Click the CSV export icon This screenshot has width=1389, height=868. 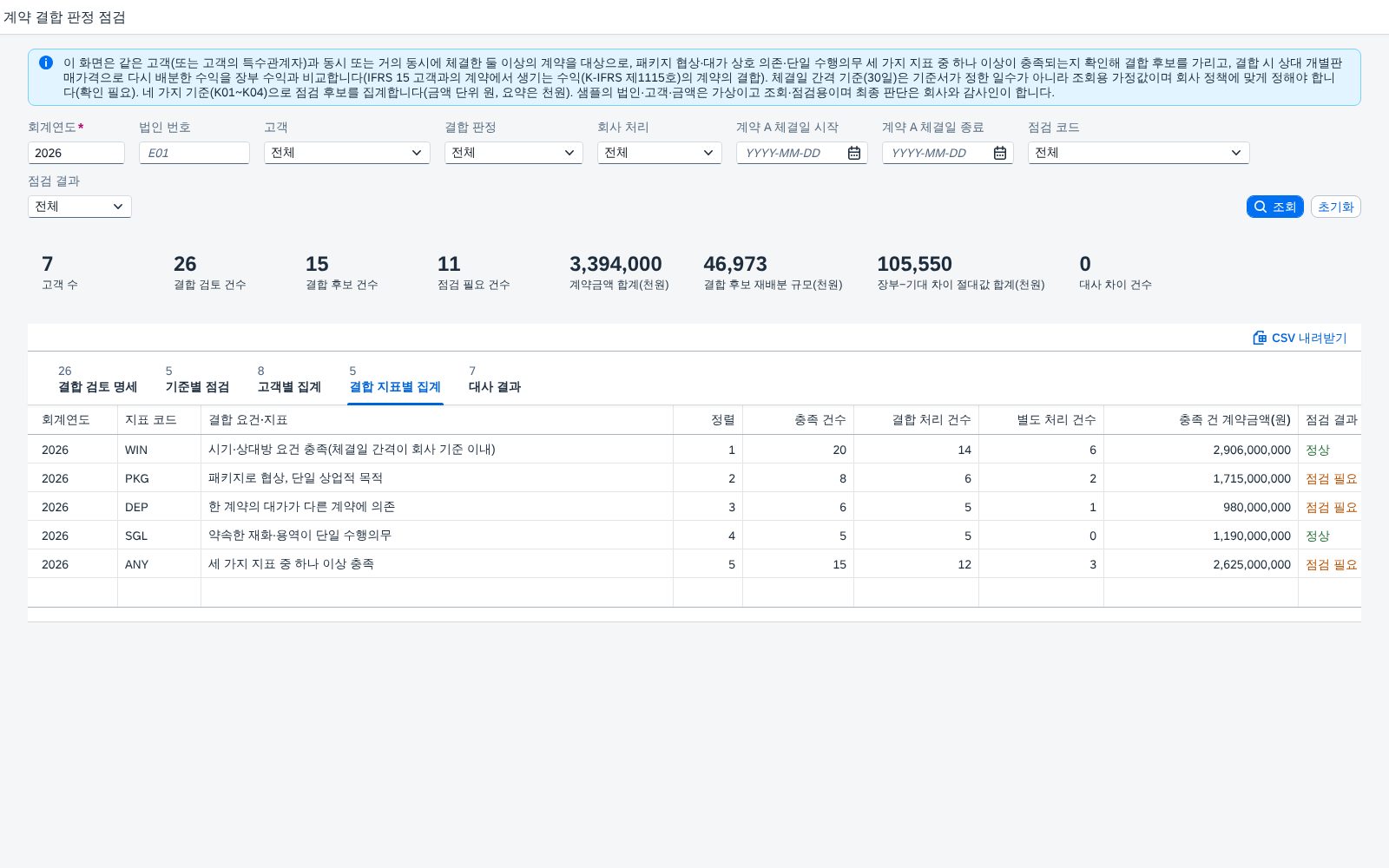click(x=1260, y=338)
